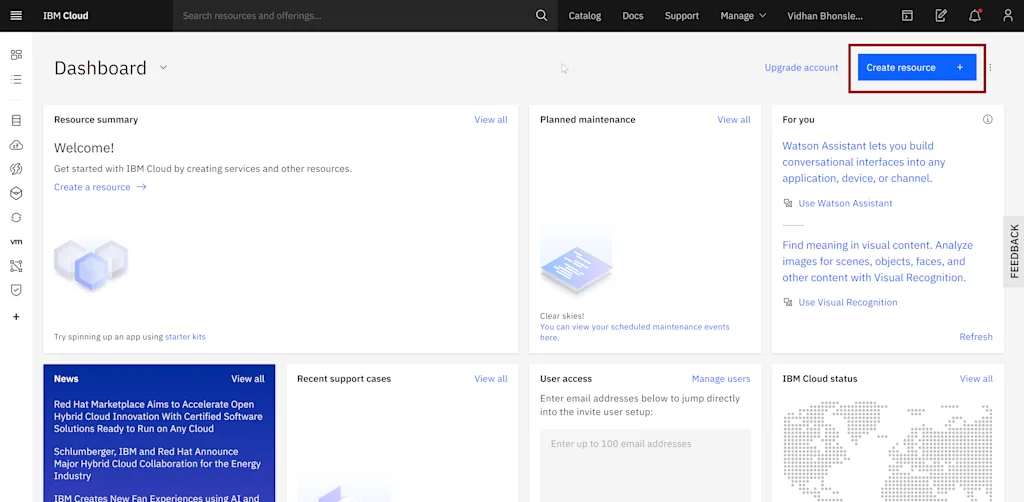Open the IBM Cloud Shell icon
This screenshot has height=502, width=1024.
(x=907, y=16)
